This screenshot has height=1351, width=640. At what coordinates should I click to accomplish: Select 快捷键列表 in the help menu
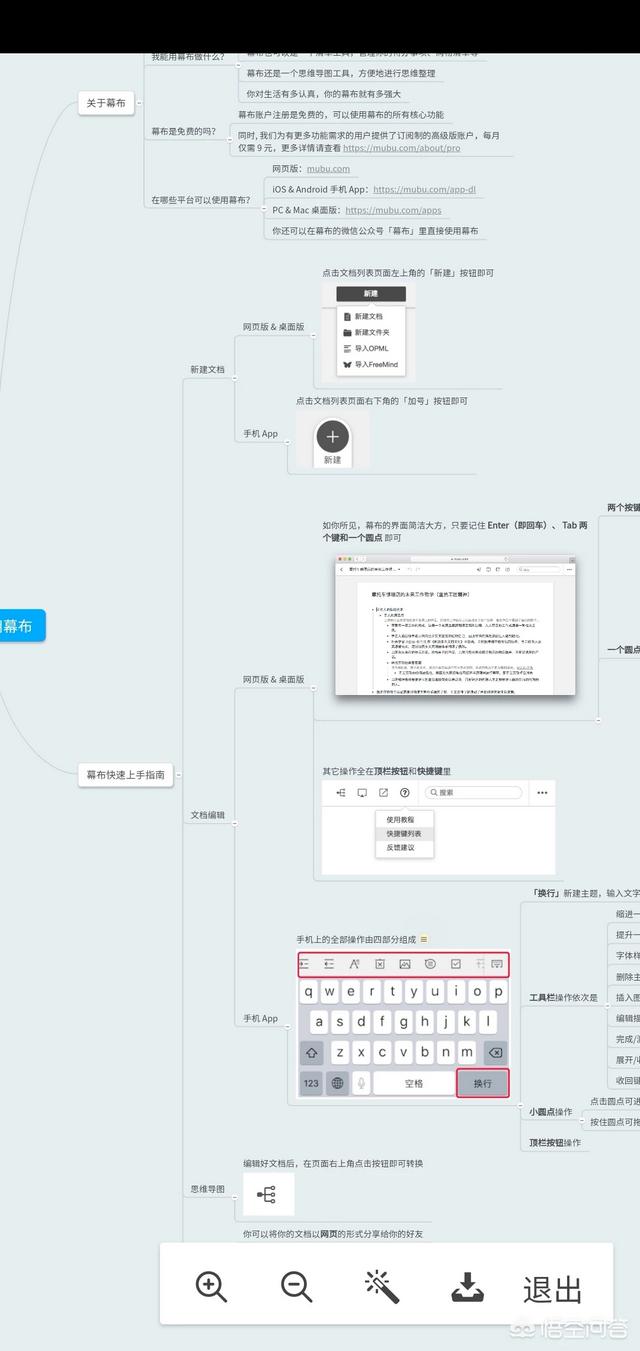(x=404, y=833)
